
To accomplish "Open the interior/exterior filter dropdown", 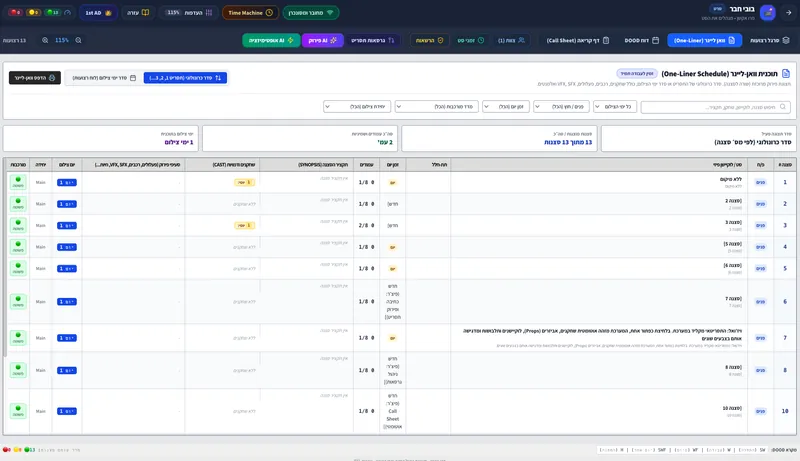I will point(561,107).
